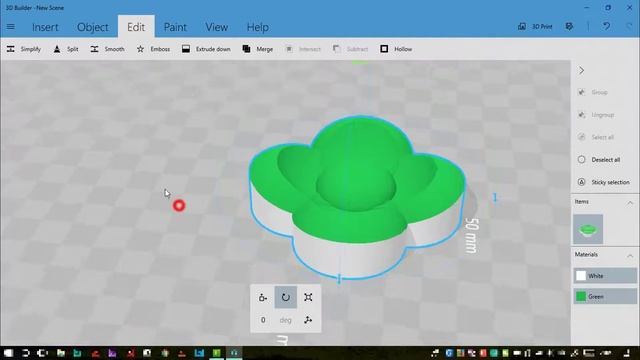Click the rotation degree input field
Viewport: 640px width, 360px height.
click(263, 320)
